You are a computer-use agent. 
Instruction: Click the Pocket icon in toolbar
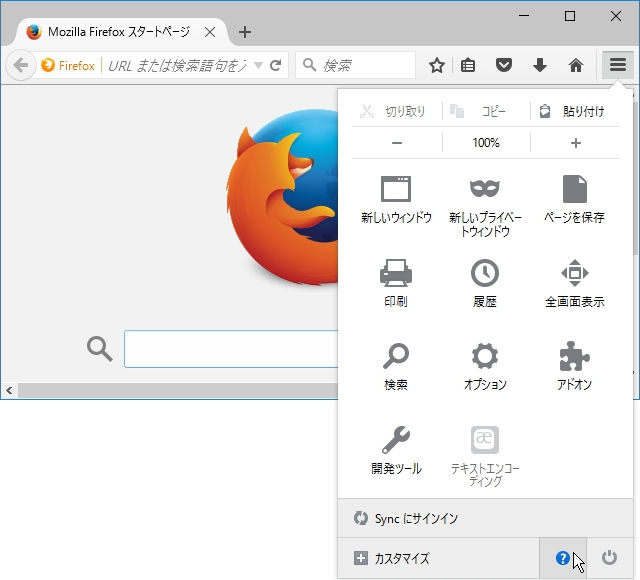(x=504, y=65)
